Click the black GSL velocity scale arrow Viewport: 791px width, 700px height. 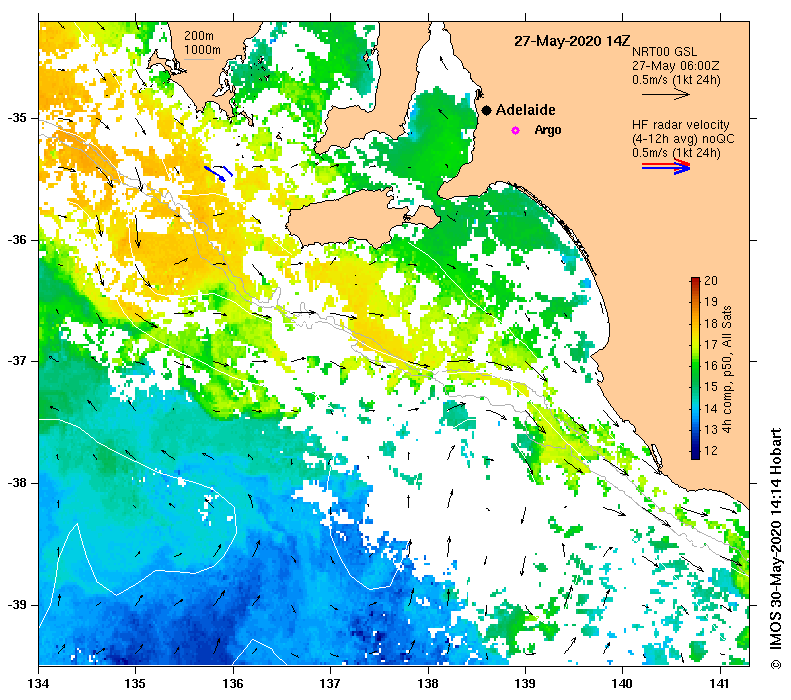[x=666, y=94]
